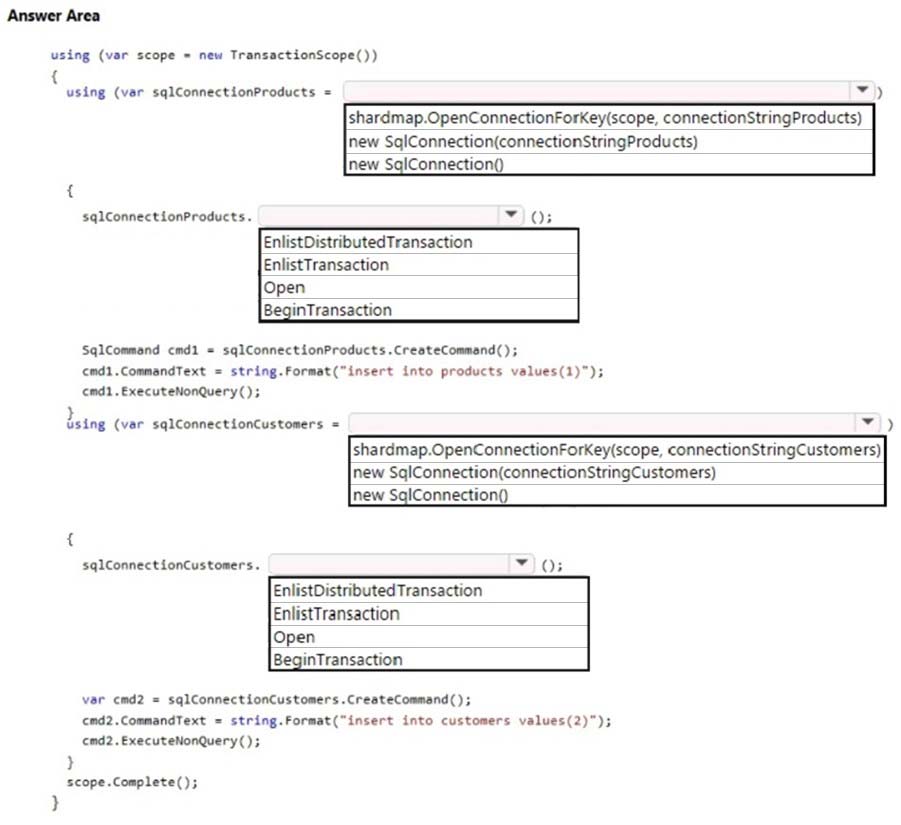901x825 pixels.
Task: Pick new SqlConnection() under sqlConnectionProducts
Action: coord(609,164)
